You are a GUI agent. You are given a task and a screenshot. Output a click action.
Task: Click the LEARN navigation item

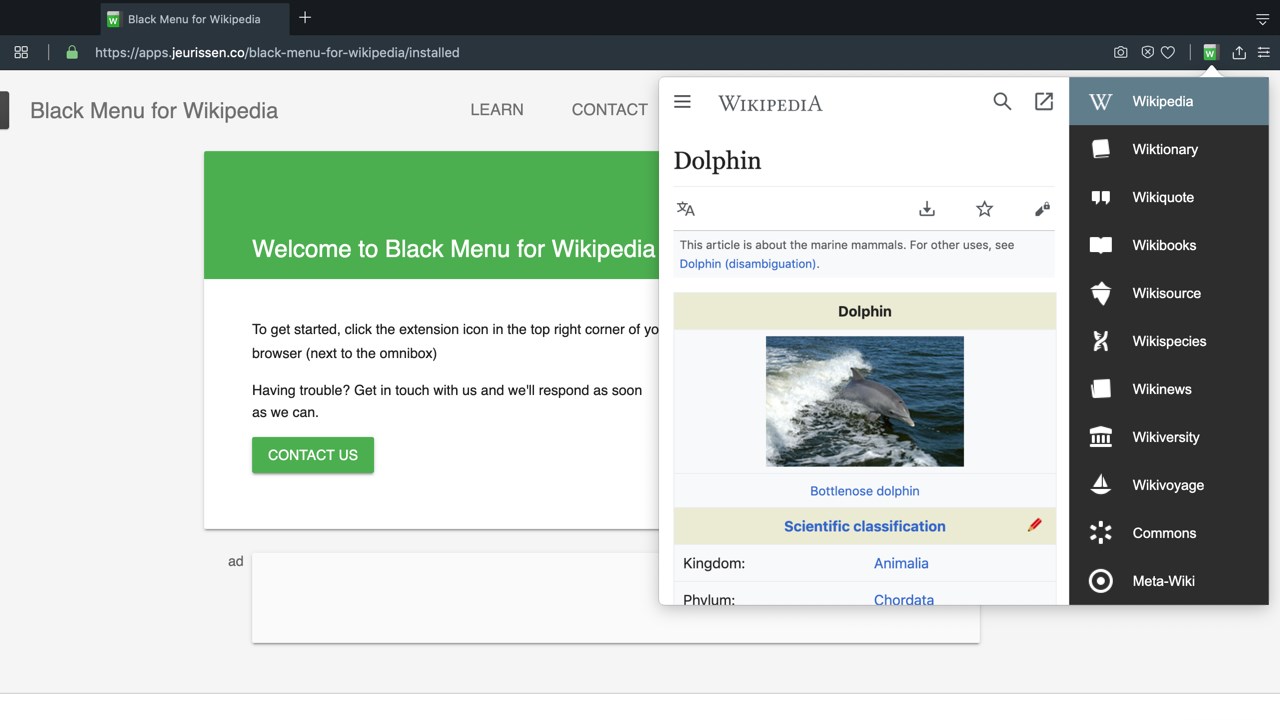(x=497, y=110)
